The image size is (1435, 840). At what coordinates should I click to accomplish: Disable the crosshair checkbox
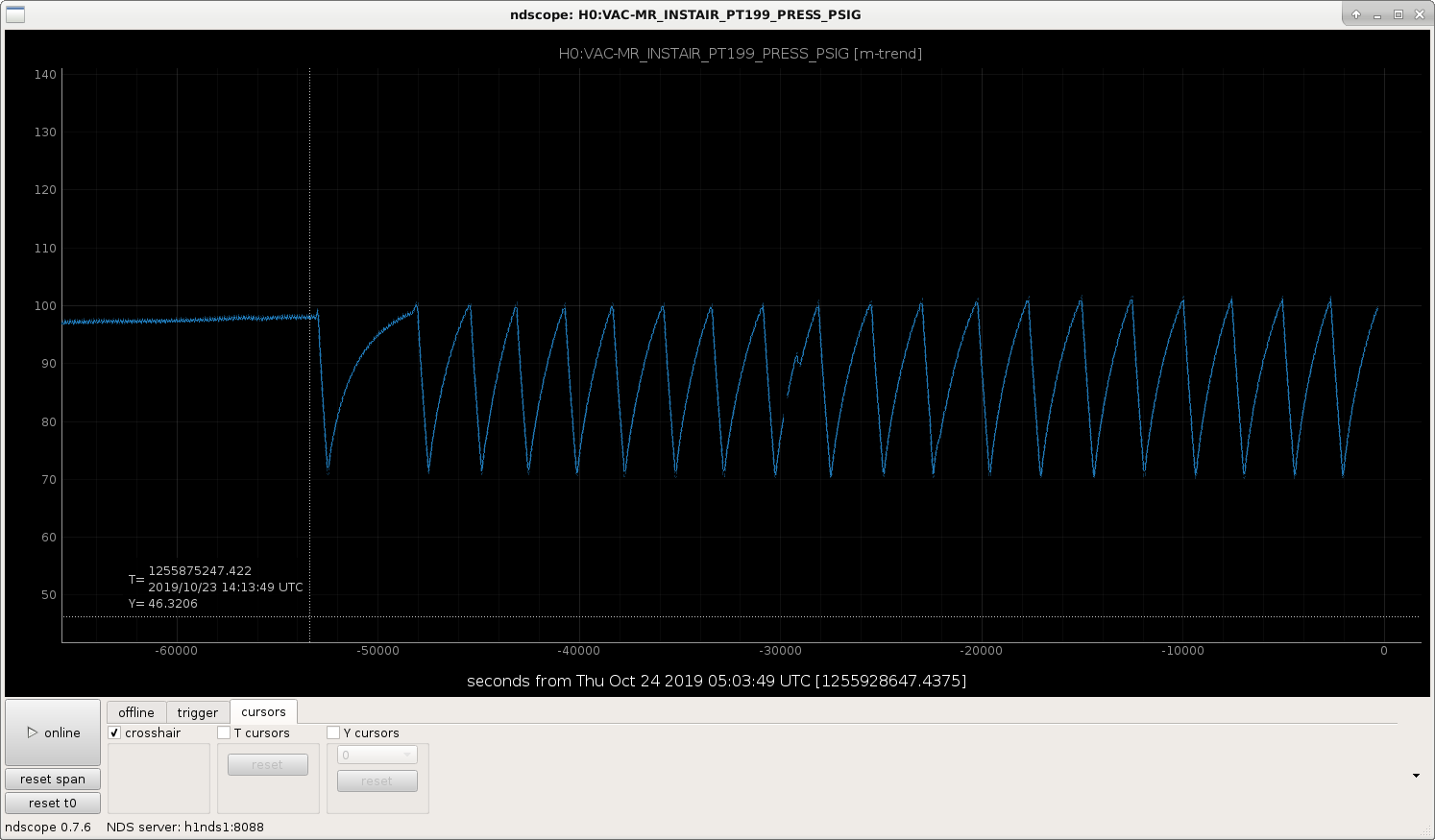115,732
